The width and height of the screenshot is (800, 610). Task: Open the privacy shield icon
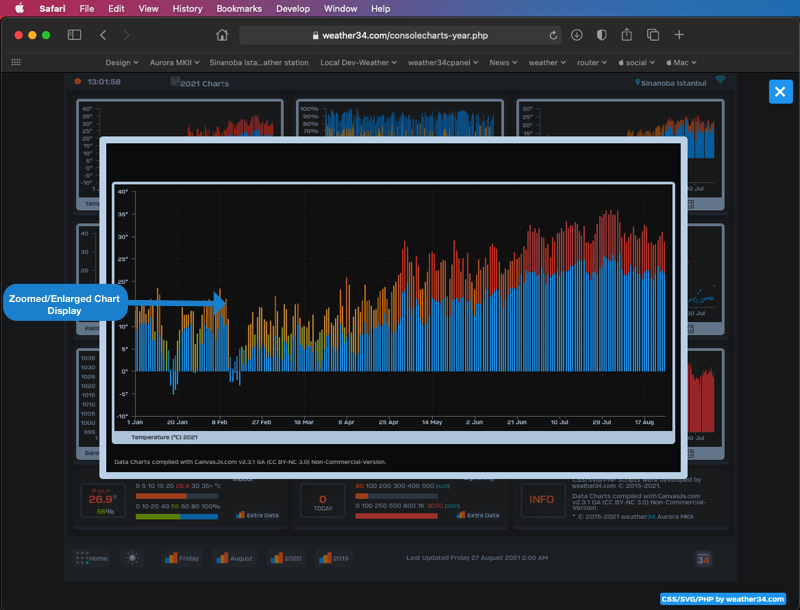click(602, 35)
